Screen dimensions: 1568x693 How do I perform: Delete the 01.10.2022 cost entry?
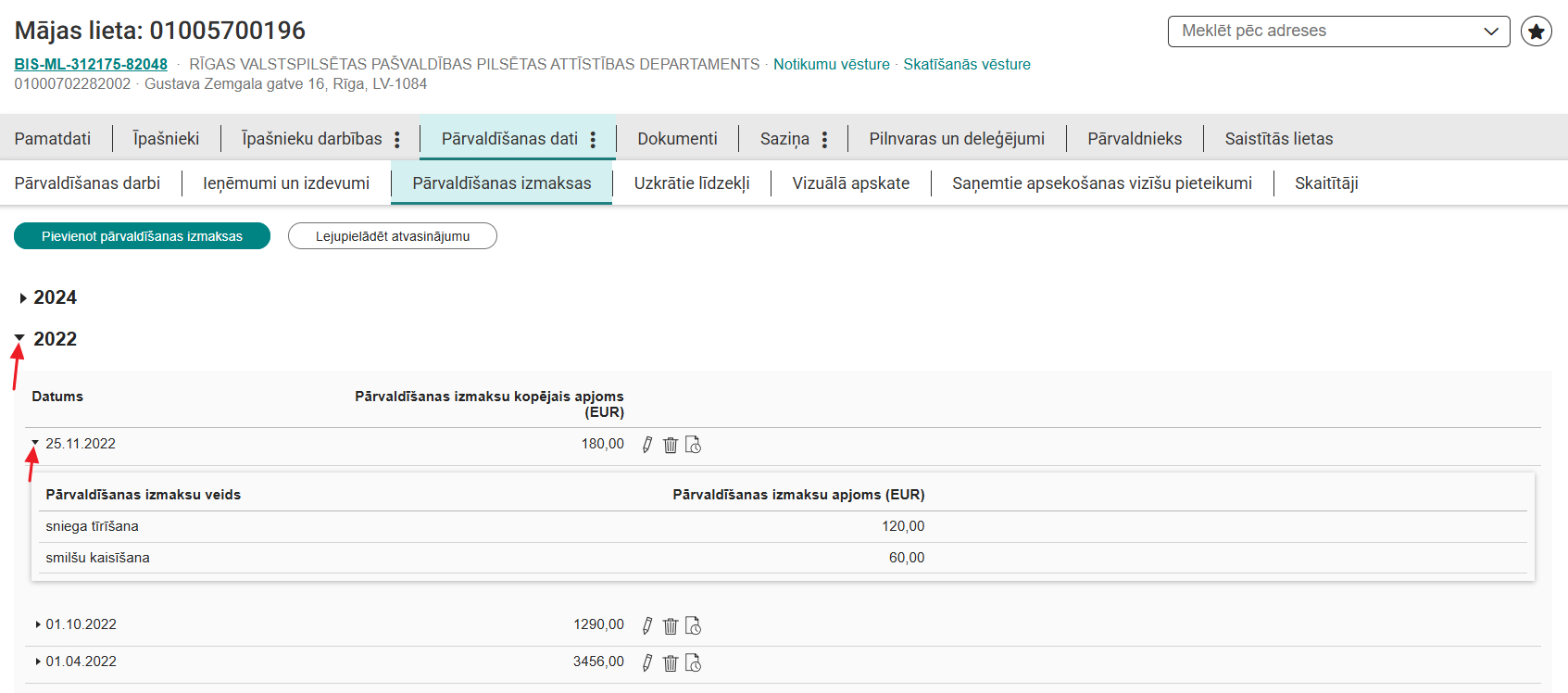[671, 625]
